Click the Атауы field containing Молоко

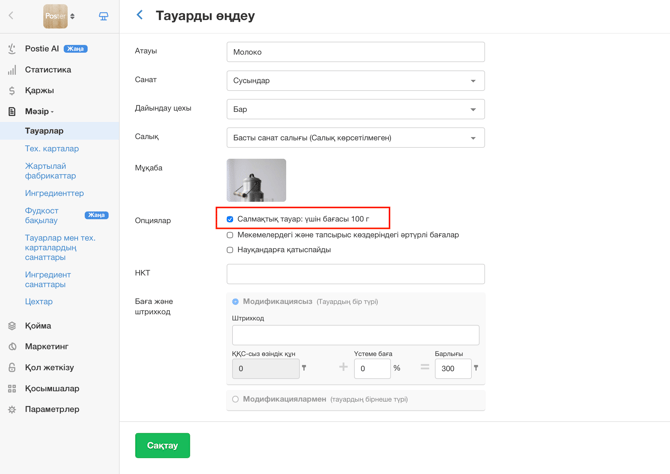pos(356,52)
